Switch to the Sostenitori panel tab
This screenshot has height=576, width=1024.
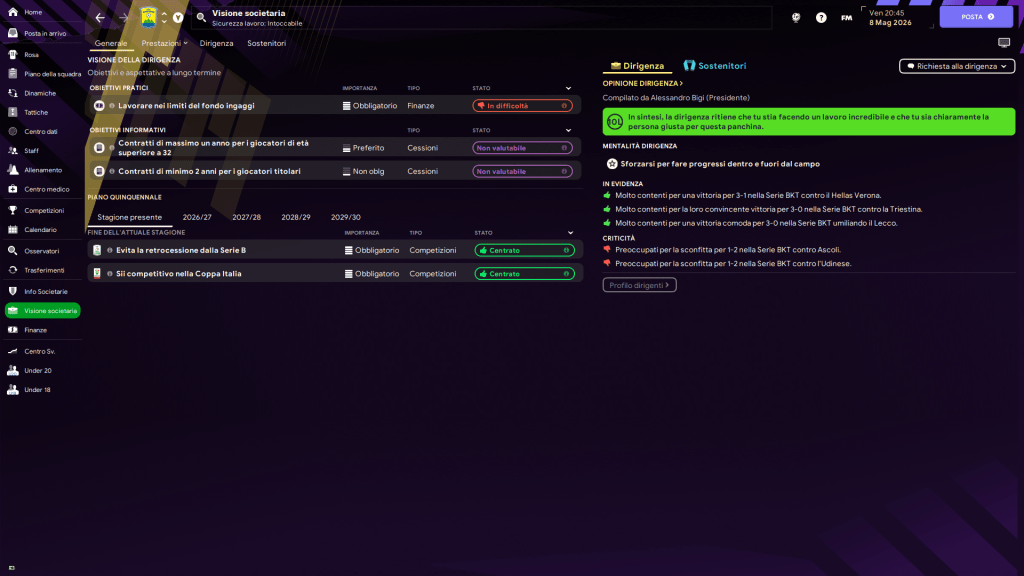point(714,66)
